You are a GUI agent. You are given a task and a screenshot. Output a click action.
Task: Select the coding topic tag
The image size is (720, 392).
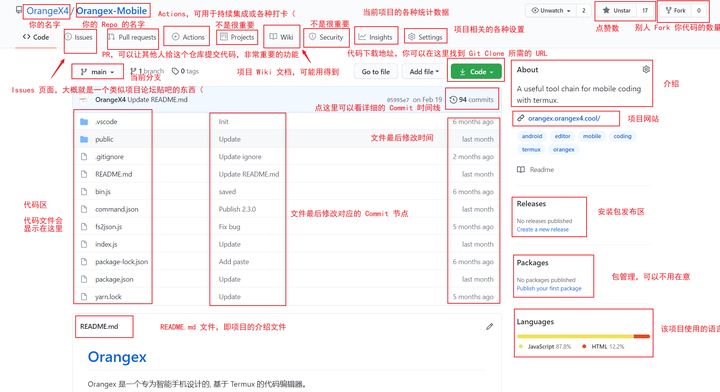[x=622, y=136]
